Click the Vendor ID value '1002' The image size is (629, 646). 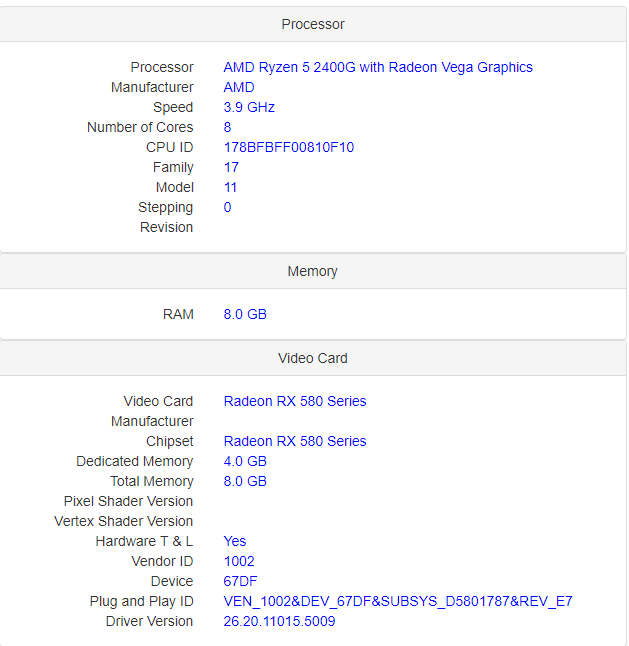[239, 561]
